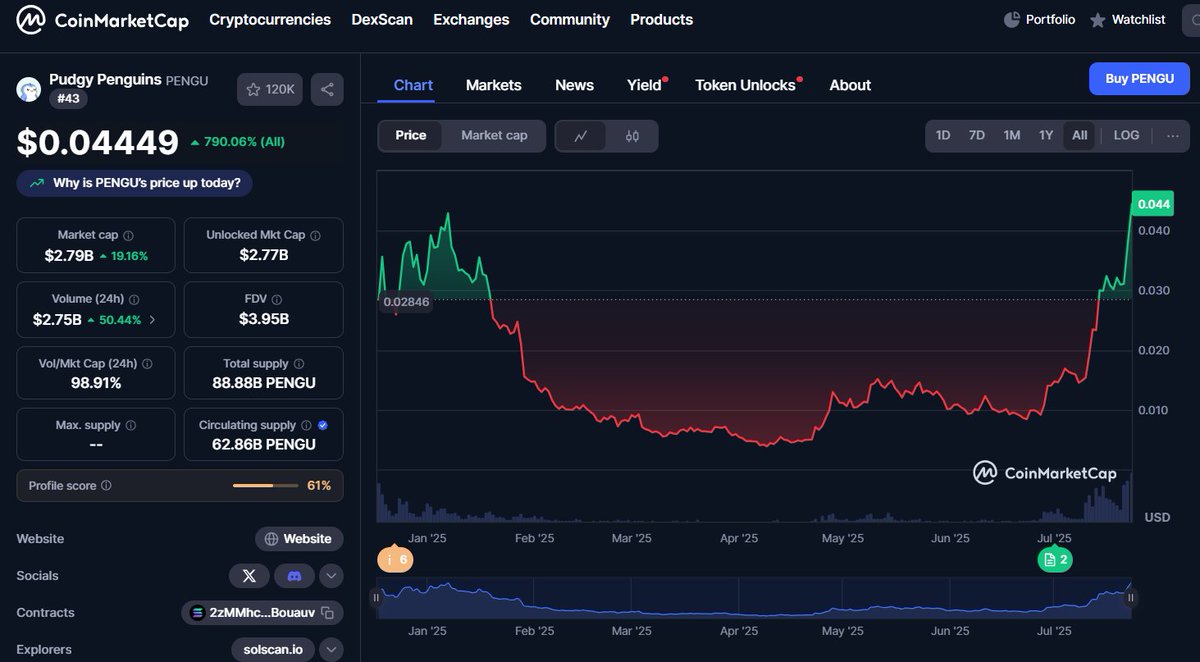Open solscan.io explorer link
Screen dimensions: 1200x662
(x=273, y=650)
